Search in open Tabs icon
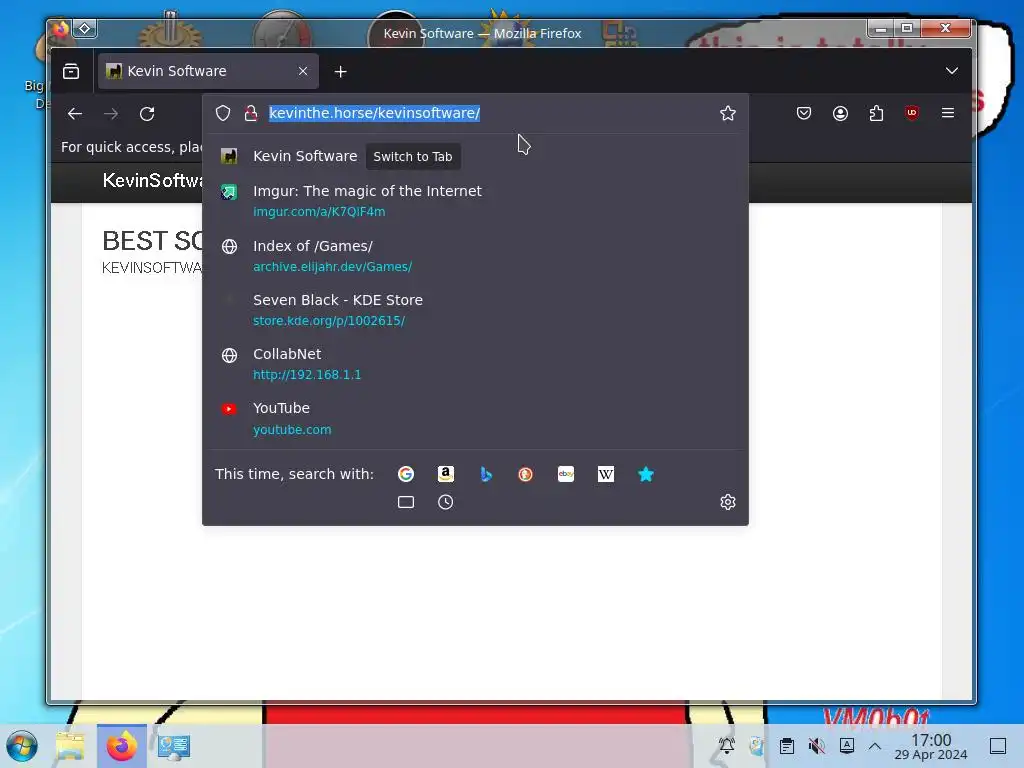The height and width of the screenshot is (768, 1024). pos(406,502)
